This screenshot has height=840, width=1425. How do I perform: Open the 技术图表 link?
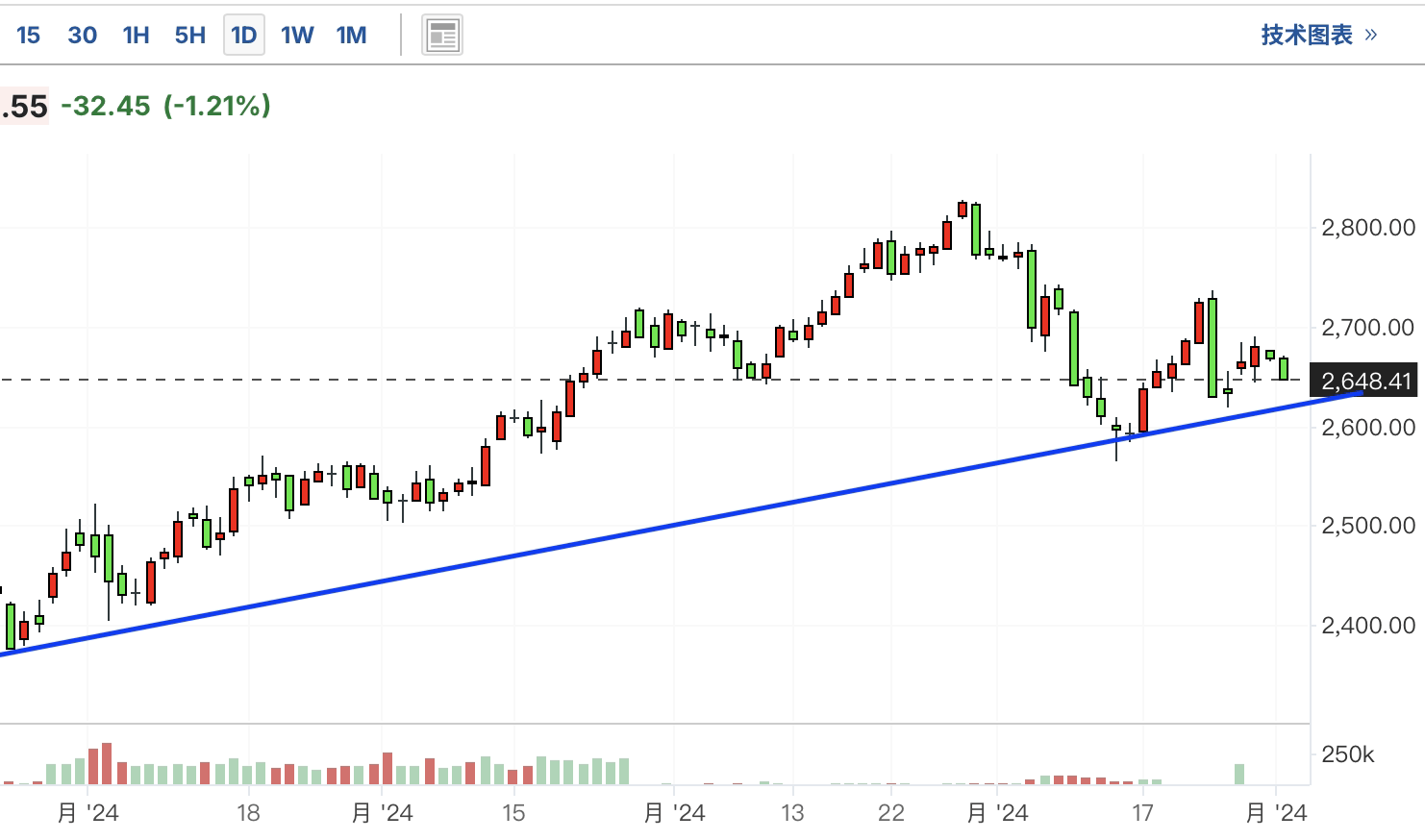(x=1319, y=36)
